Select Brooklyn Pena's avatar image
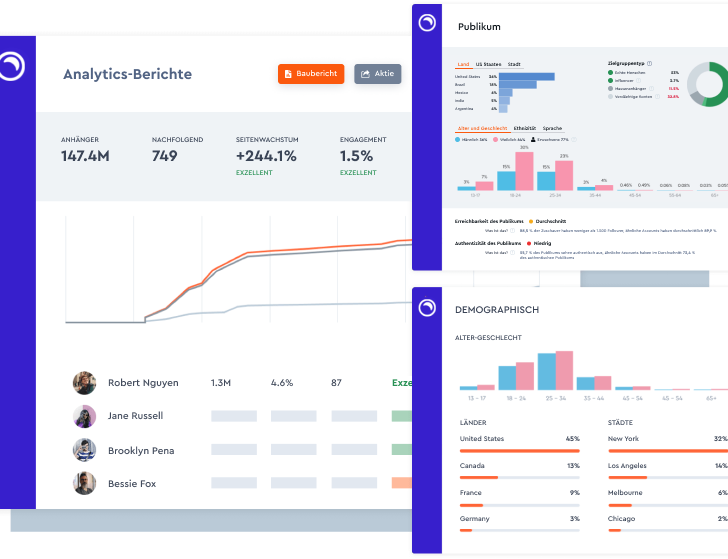 click(84, 450)
